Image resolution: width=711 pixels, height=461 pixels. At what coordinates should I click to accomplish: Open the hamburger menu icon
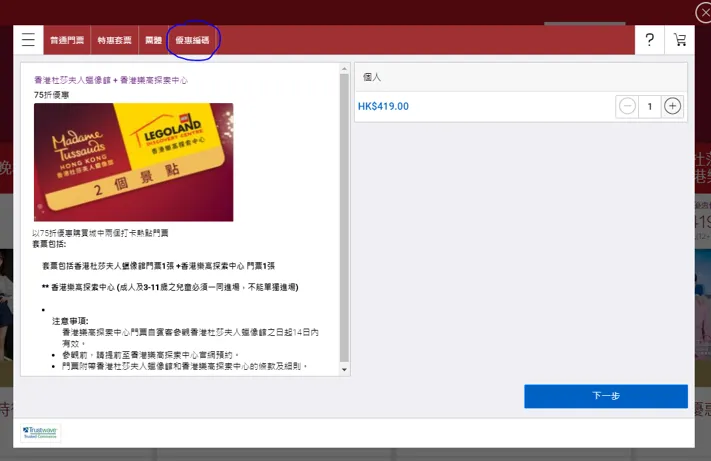tap(28, 40)
